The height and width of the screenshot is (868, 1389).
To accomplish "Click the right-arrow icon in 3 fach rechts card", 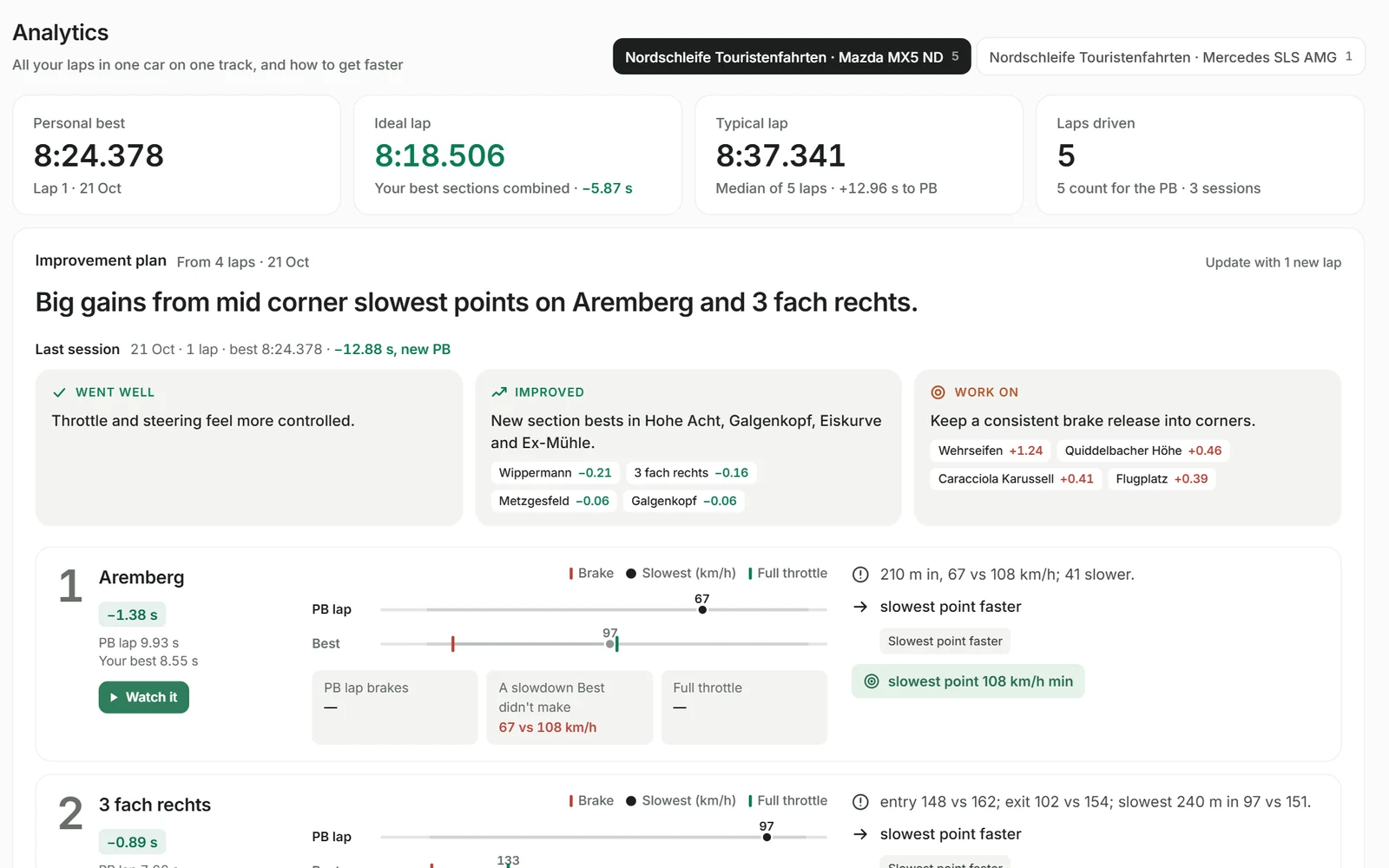I will (x=860, y=834).
